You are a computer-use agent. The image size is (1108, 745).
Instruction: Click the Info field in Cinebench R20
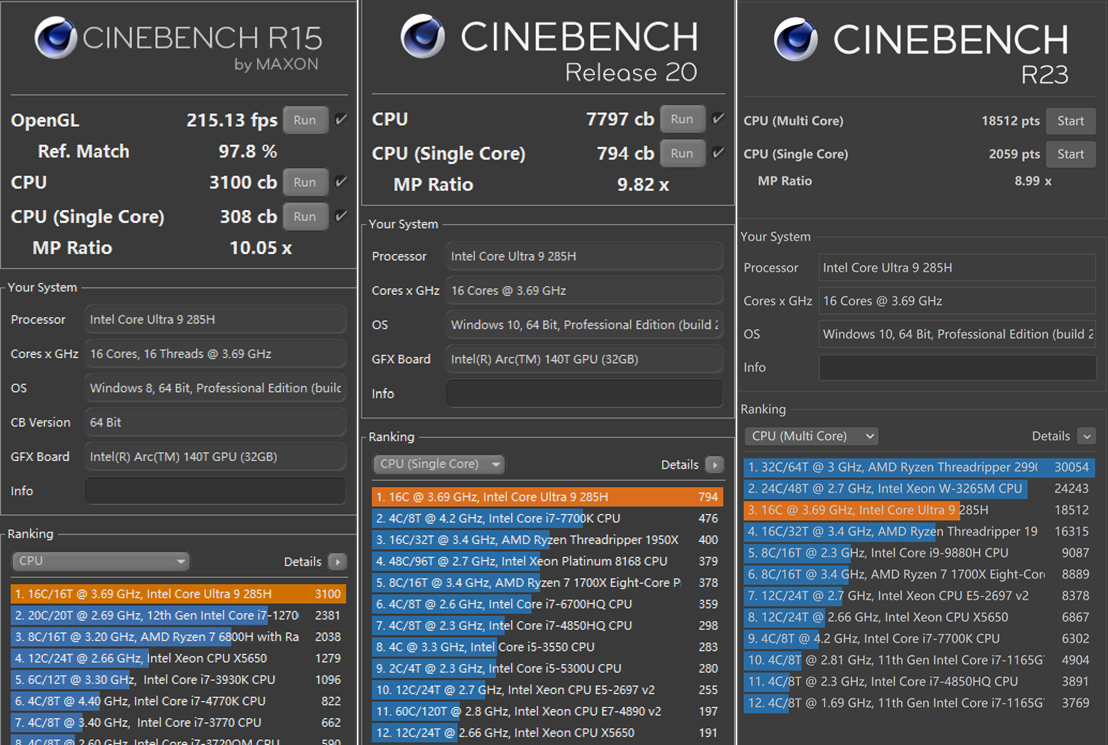[x=584, y=394]
